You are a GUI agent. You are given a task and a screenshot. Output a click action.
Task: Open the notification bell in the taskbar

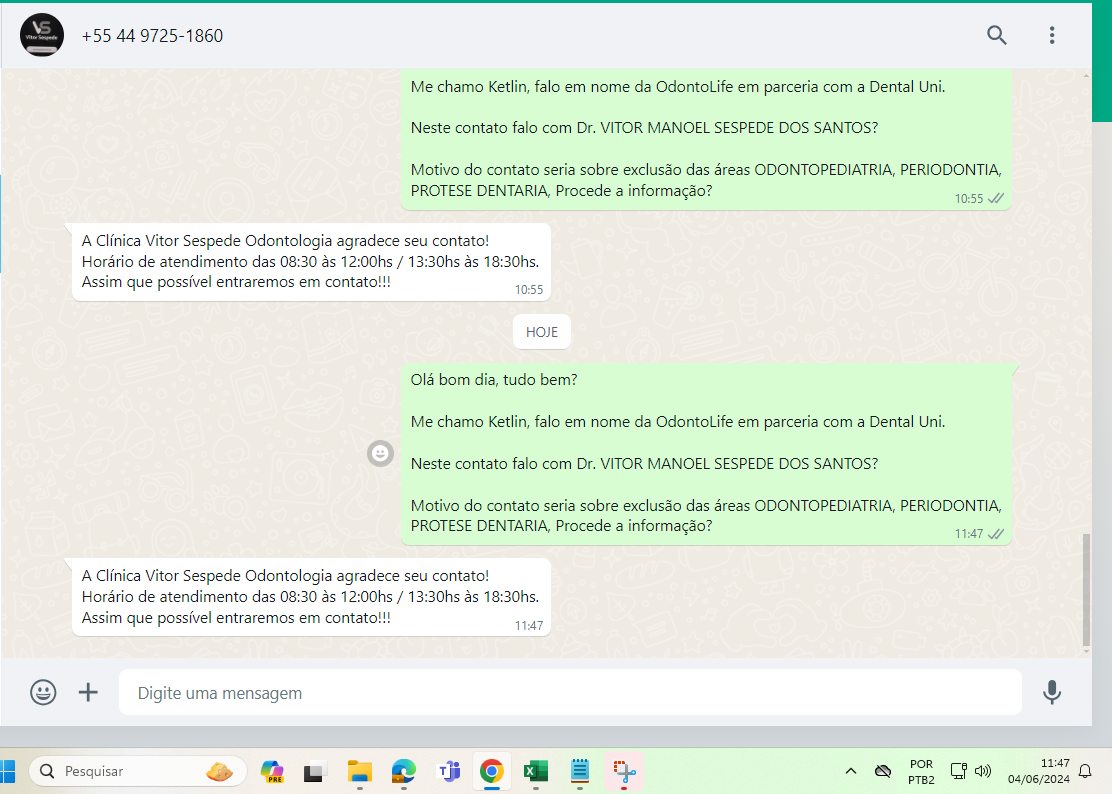pyautogui.click(x=1085, y=771)
